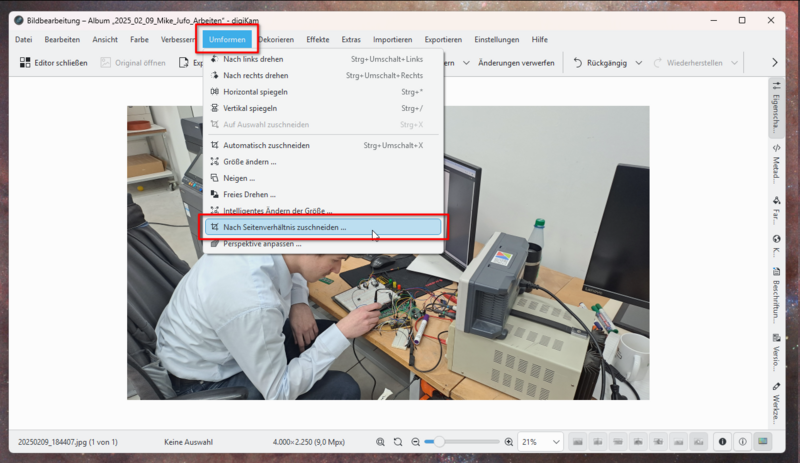
Task: Open the Importieren menu
Action: pos(392,39)
